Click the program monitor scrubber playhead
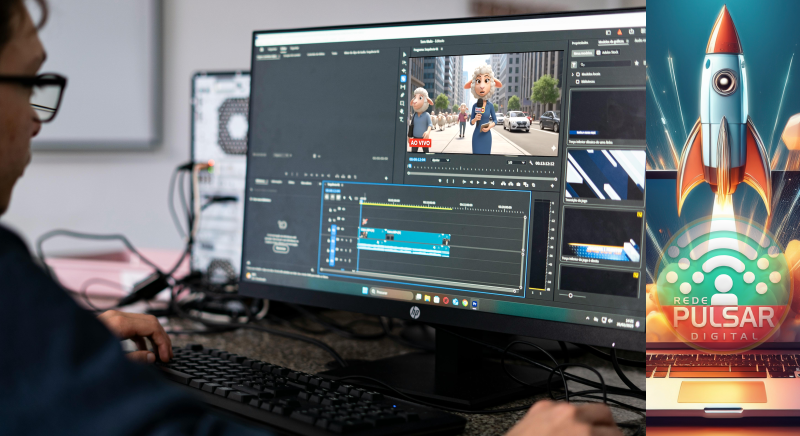Image resolution: width=800 pixels, height=436 pixels. pos(412,166)
